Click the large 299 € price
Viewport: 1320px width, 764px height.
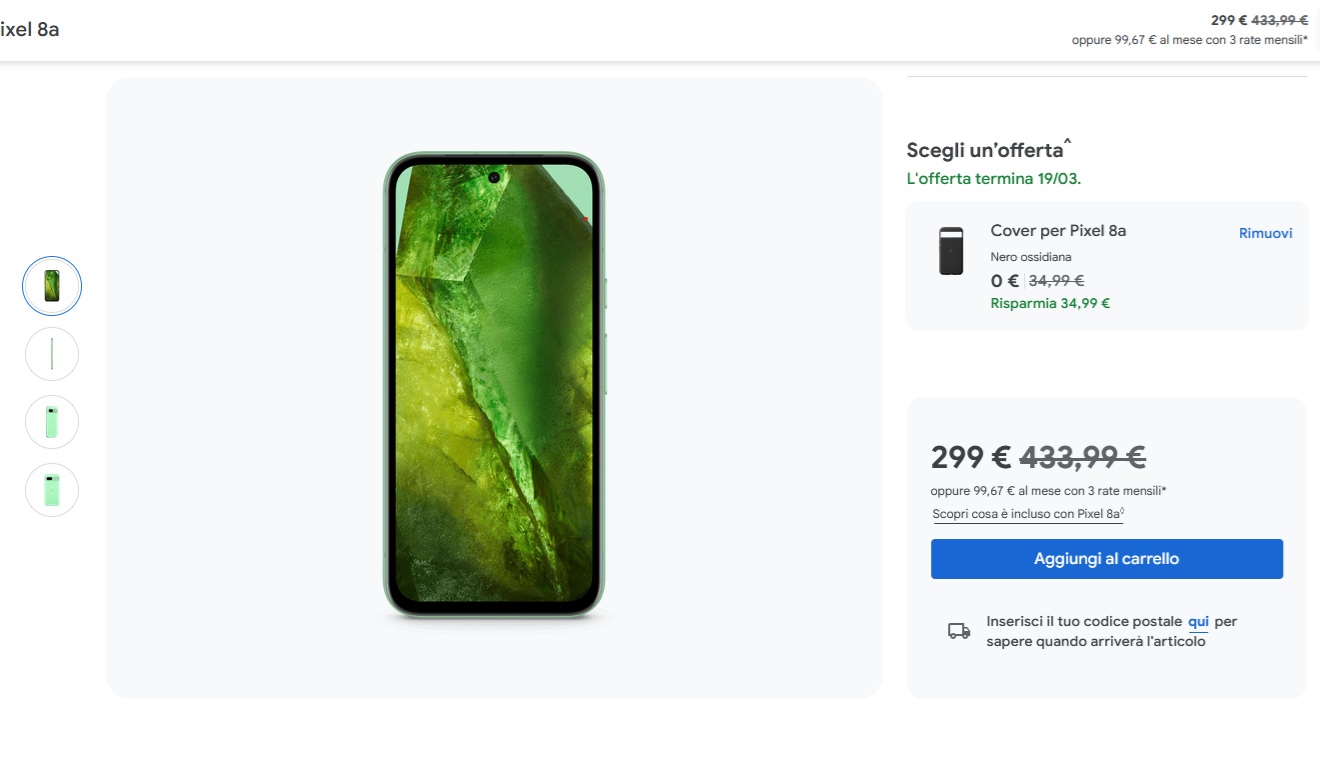970,457
